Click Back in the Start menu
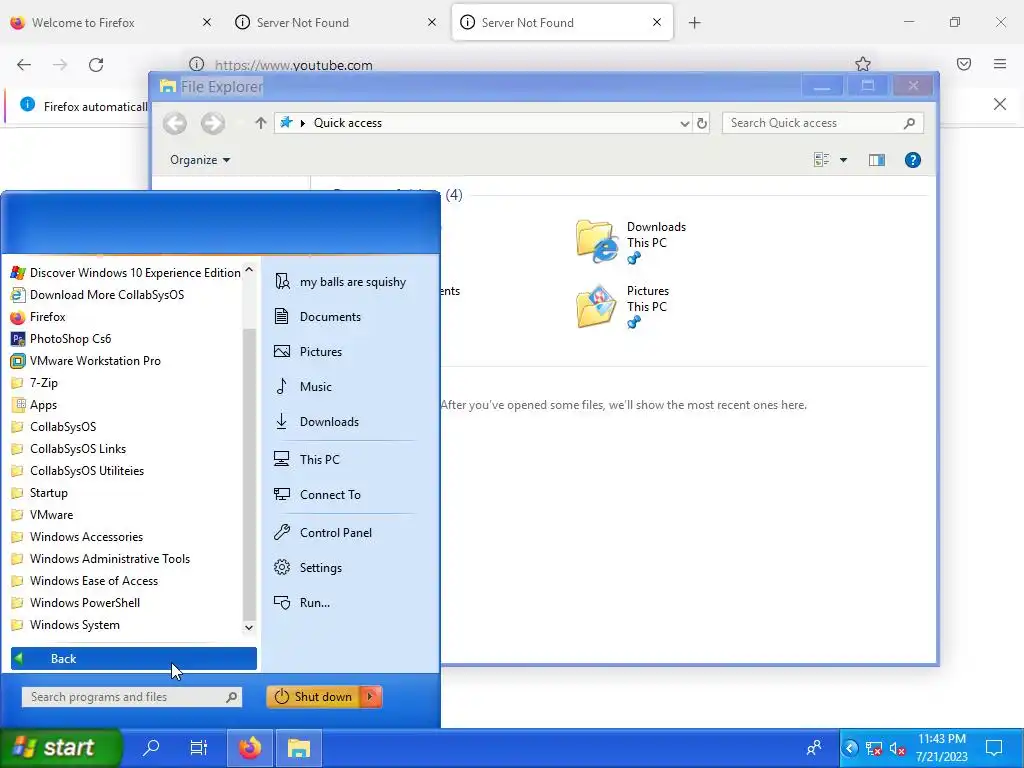This screenshot has width=1024, height=768. pyautogui.click(x=134, y=658)
